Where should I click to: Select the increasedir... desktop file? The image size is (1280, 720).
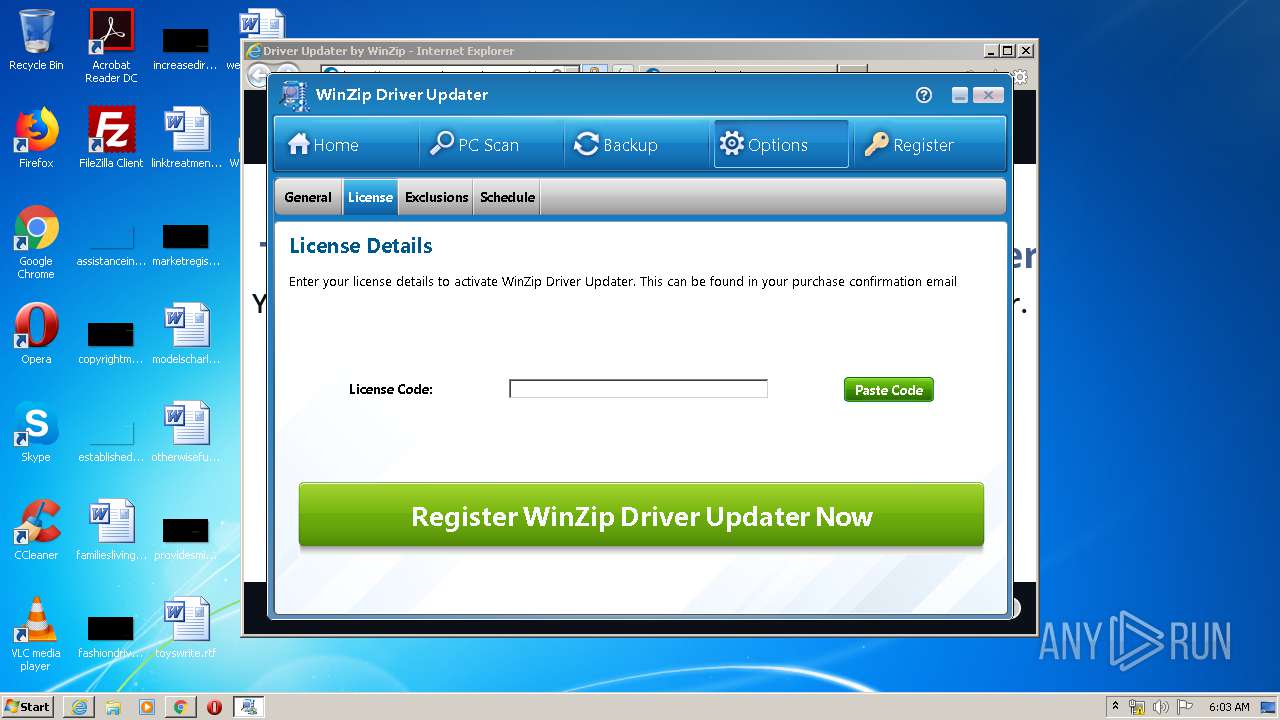pyautogui.click(x=186, y=46)
